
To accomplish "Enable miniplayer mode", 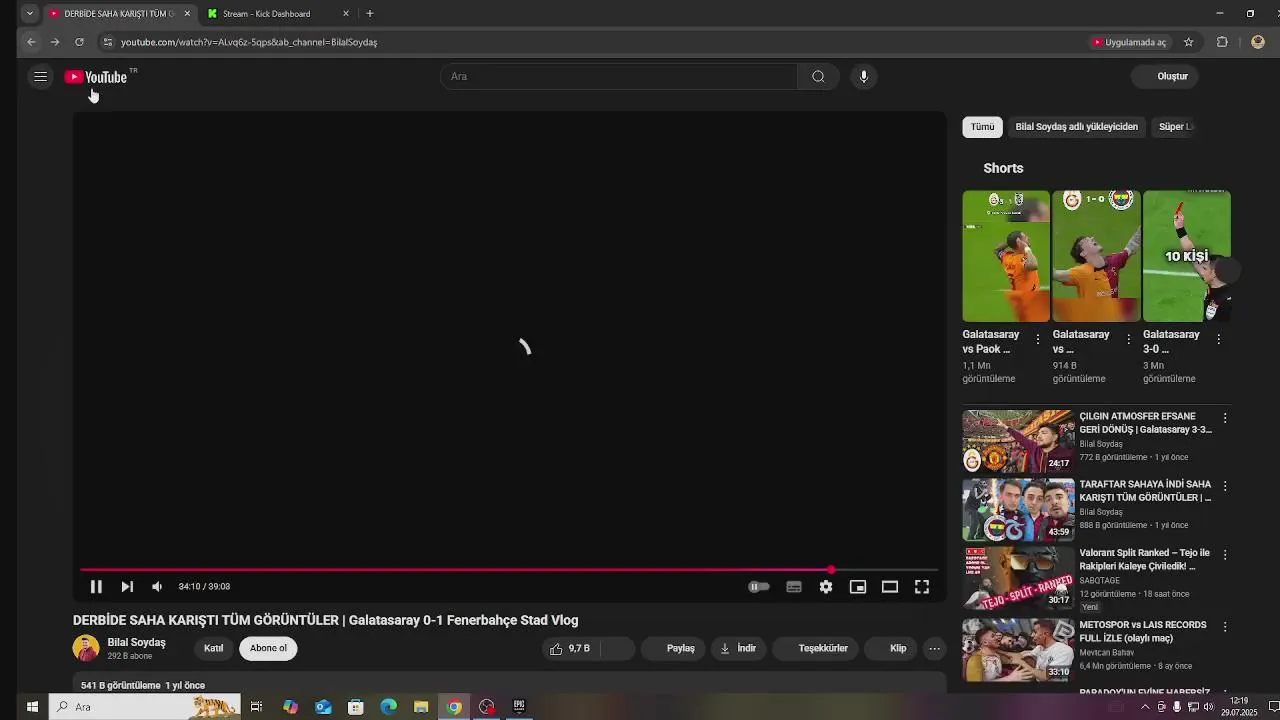I will (x=858, y=587).
